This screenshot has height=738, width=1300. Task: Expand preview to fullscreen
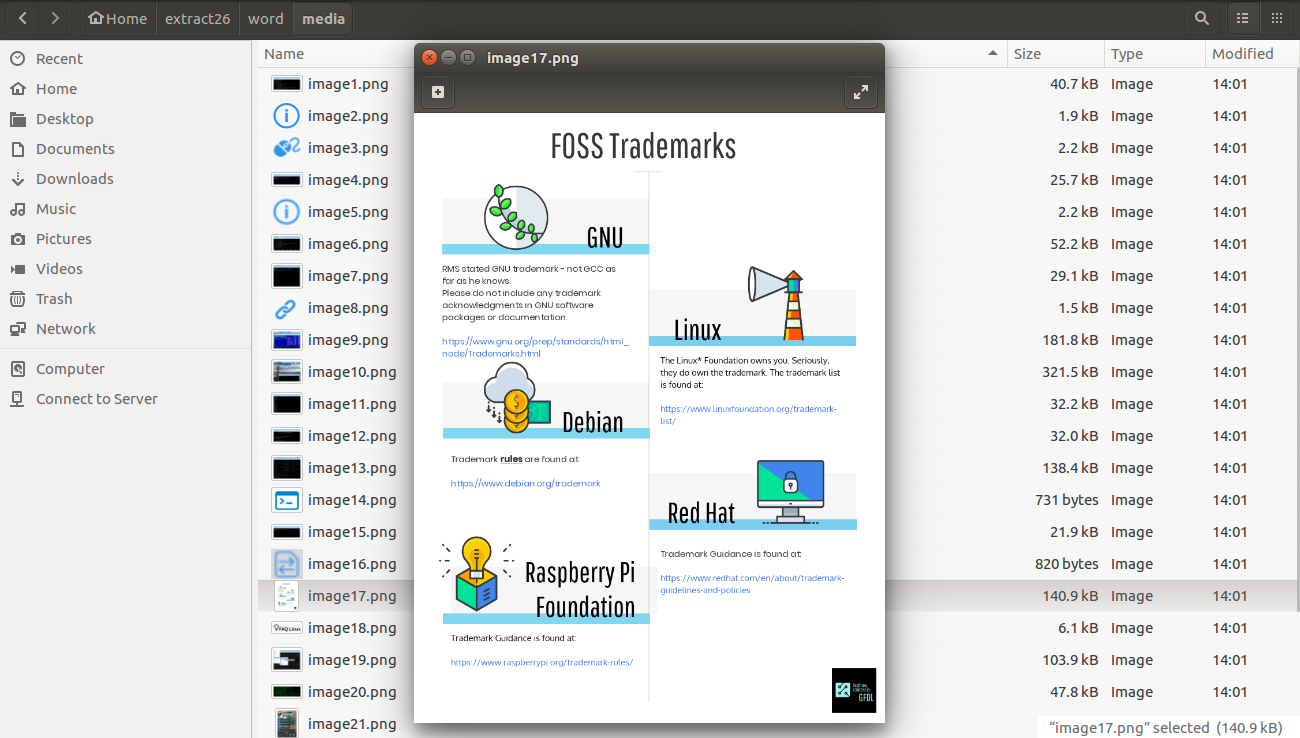click(x=860, y=92)
